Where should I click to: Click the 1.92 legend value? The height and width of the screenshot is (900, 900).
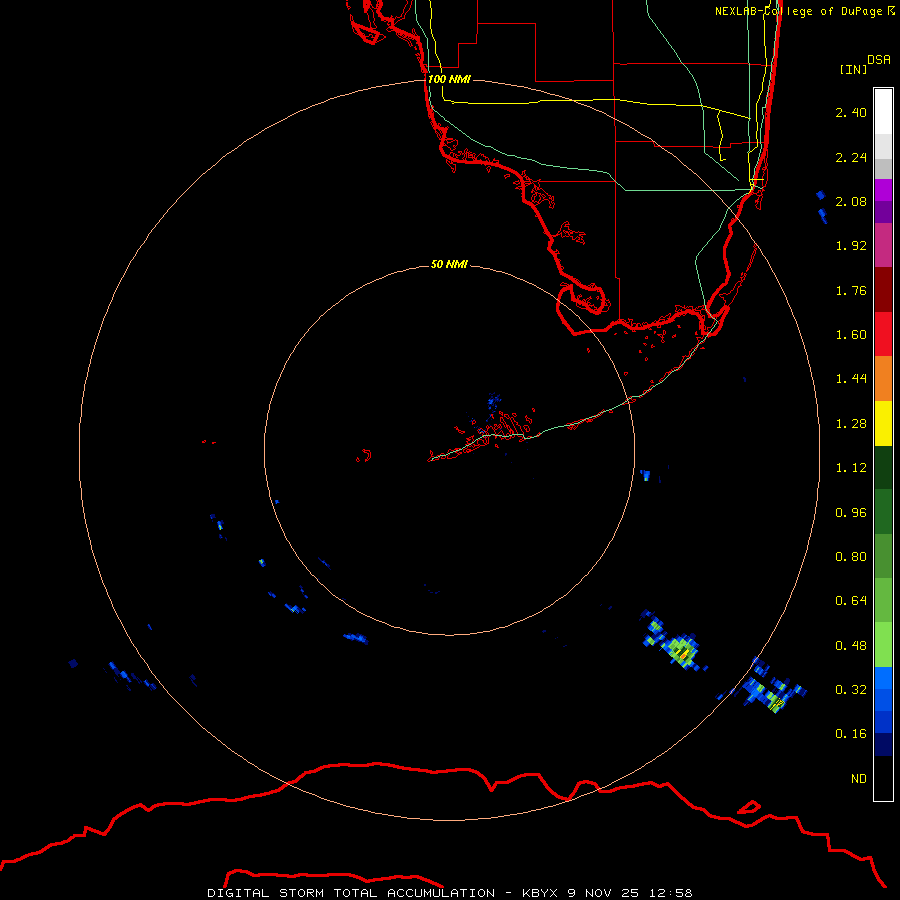tap(851, 246)
